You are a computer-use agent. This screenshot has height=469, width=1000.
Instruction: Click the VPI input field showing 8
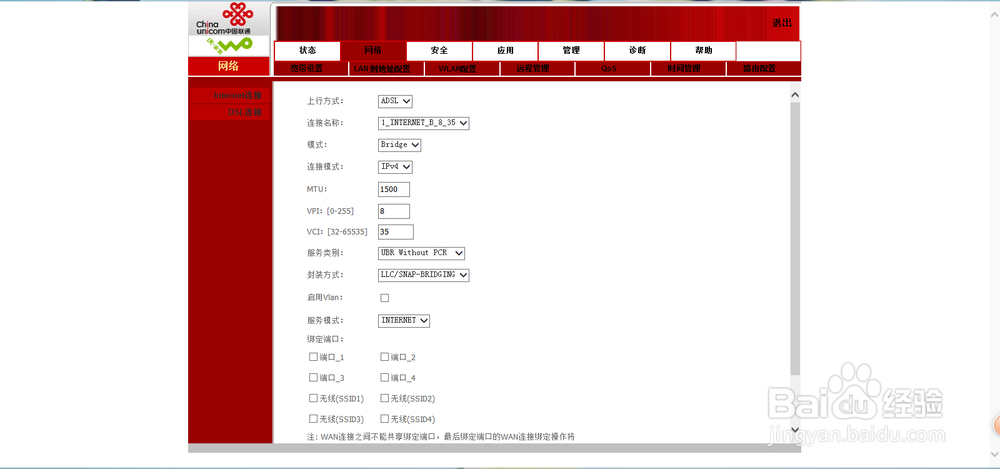click(393, 211)
